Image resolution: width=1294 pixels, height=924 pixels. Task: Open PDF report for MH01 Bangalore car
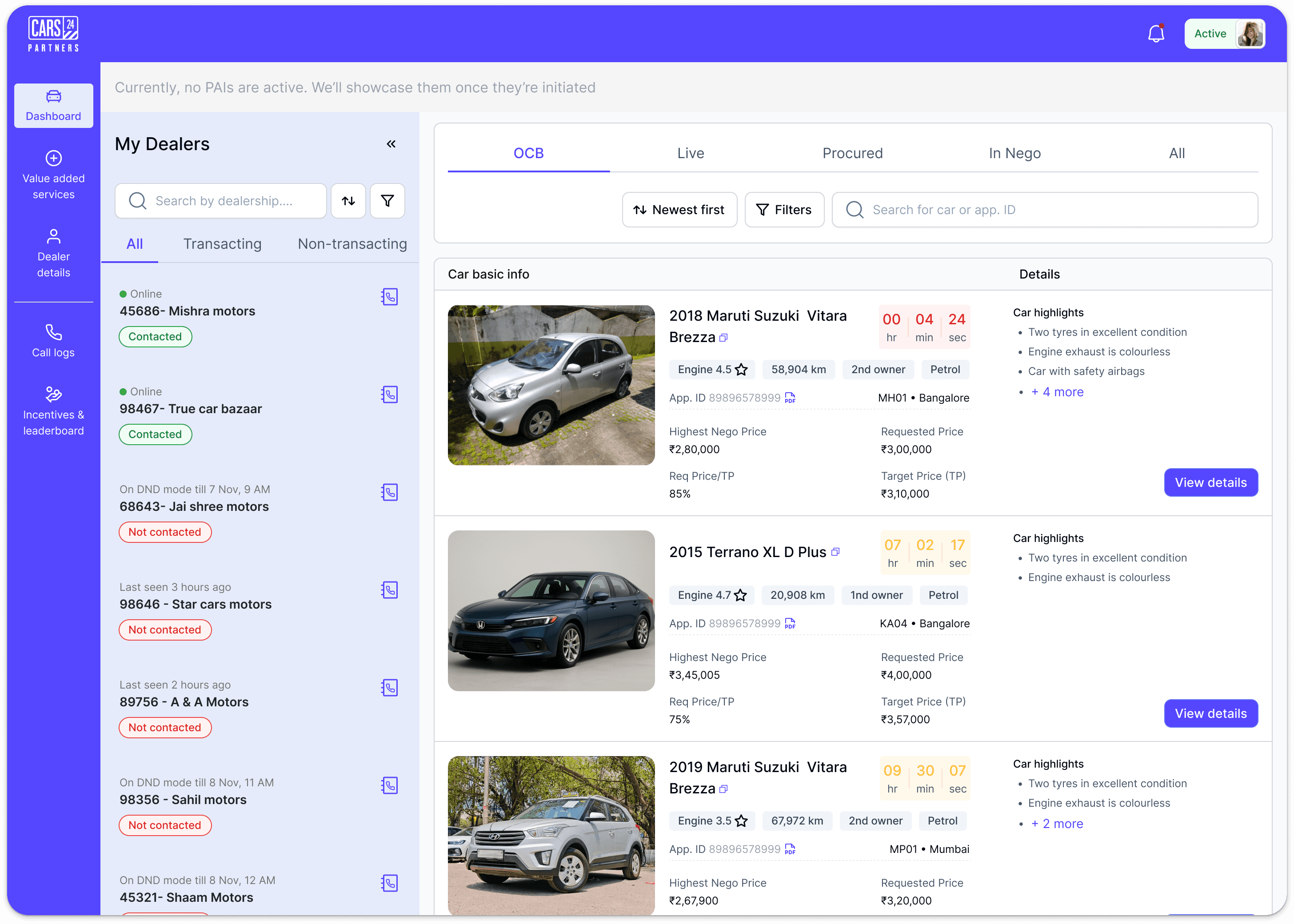point(790,398)
